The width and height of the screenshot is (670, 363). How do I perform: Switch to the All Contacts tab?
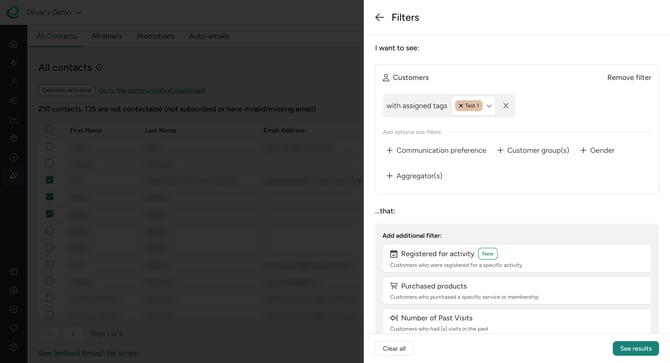point(56,36)
